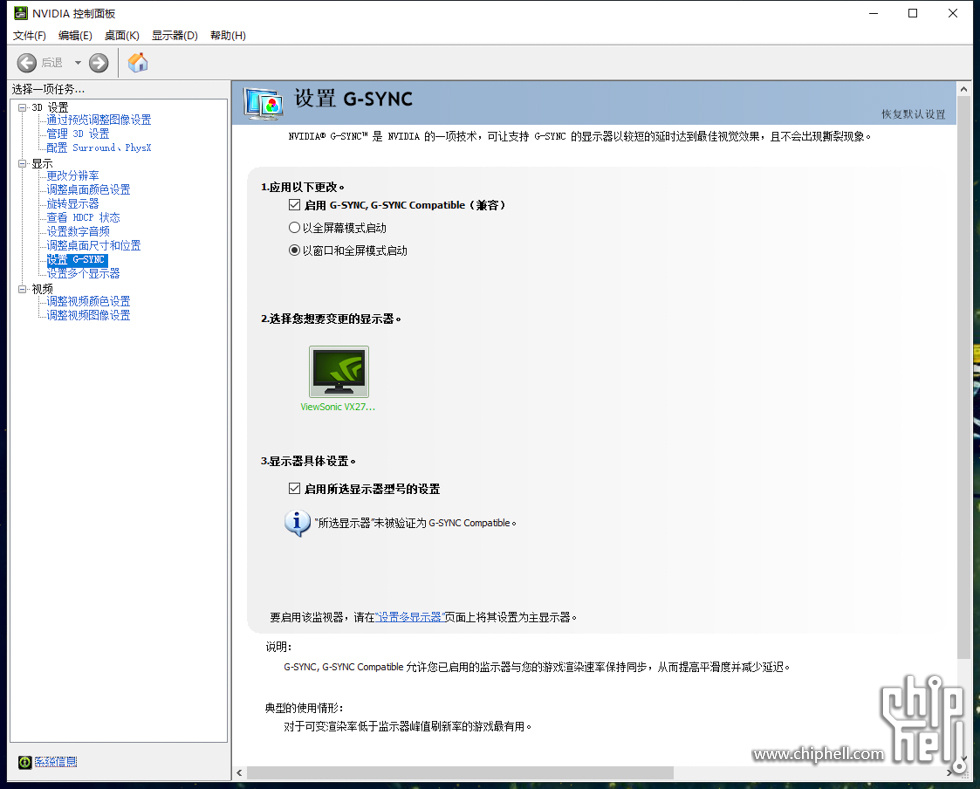The height and width of the screenshot is (789, 980).
Task: Open the 文件(F) menu
Action: 29,36
